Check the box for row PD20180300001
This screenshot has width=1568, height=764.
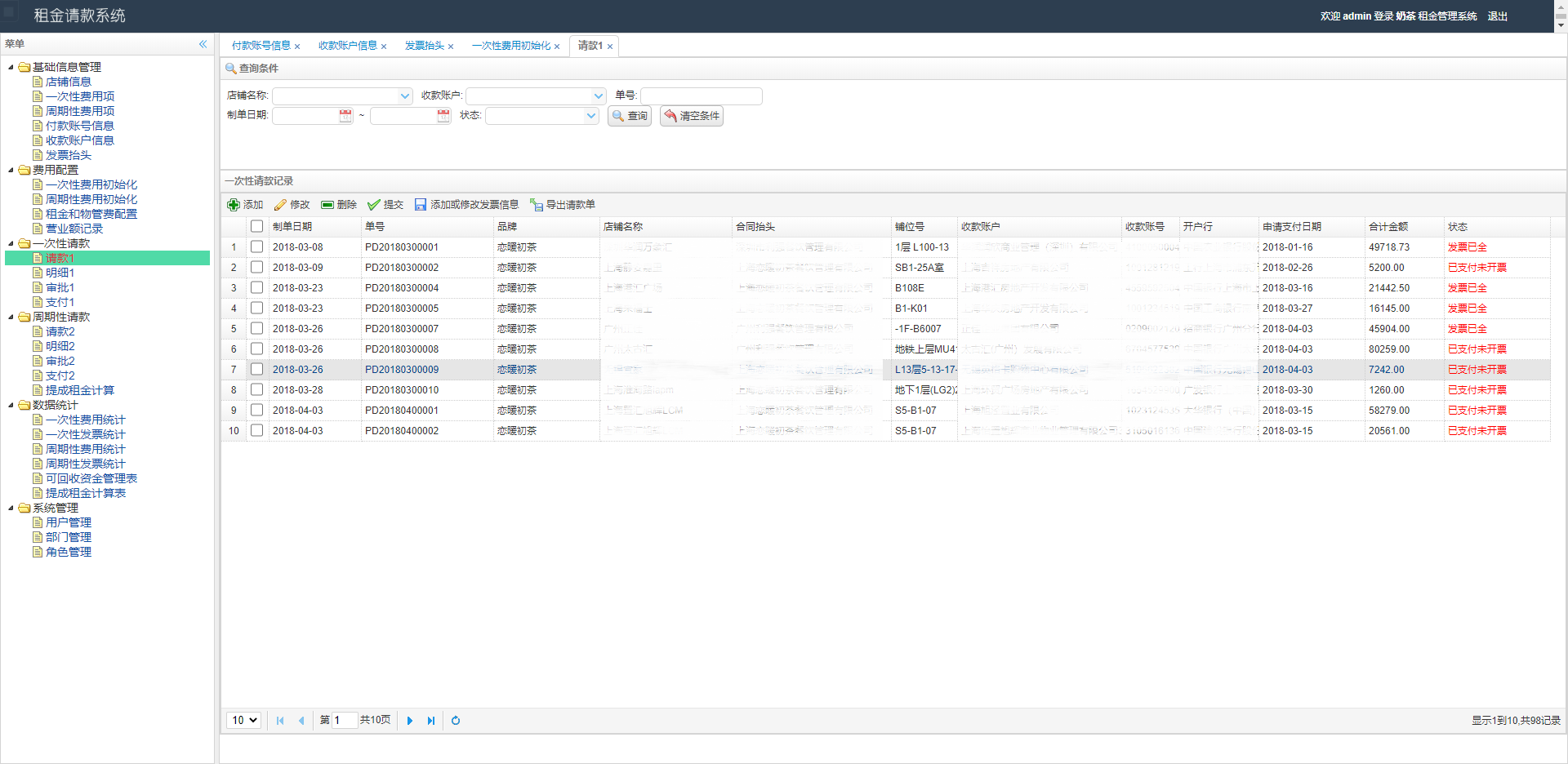point(256,247)
